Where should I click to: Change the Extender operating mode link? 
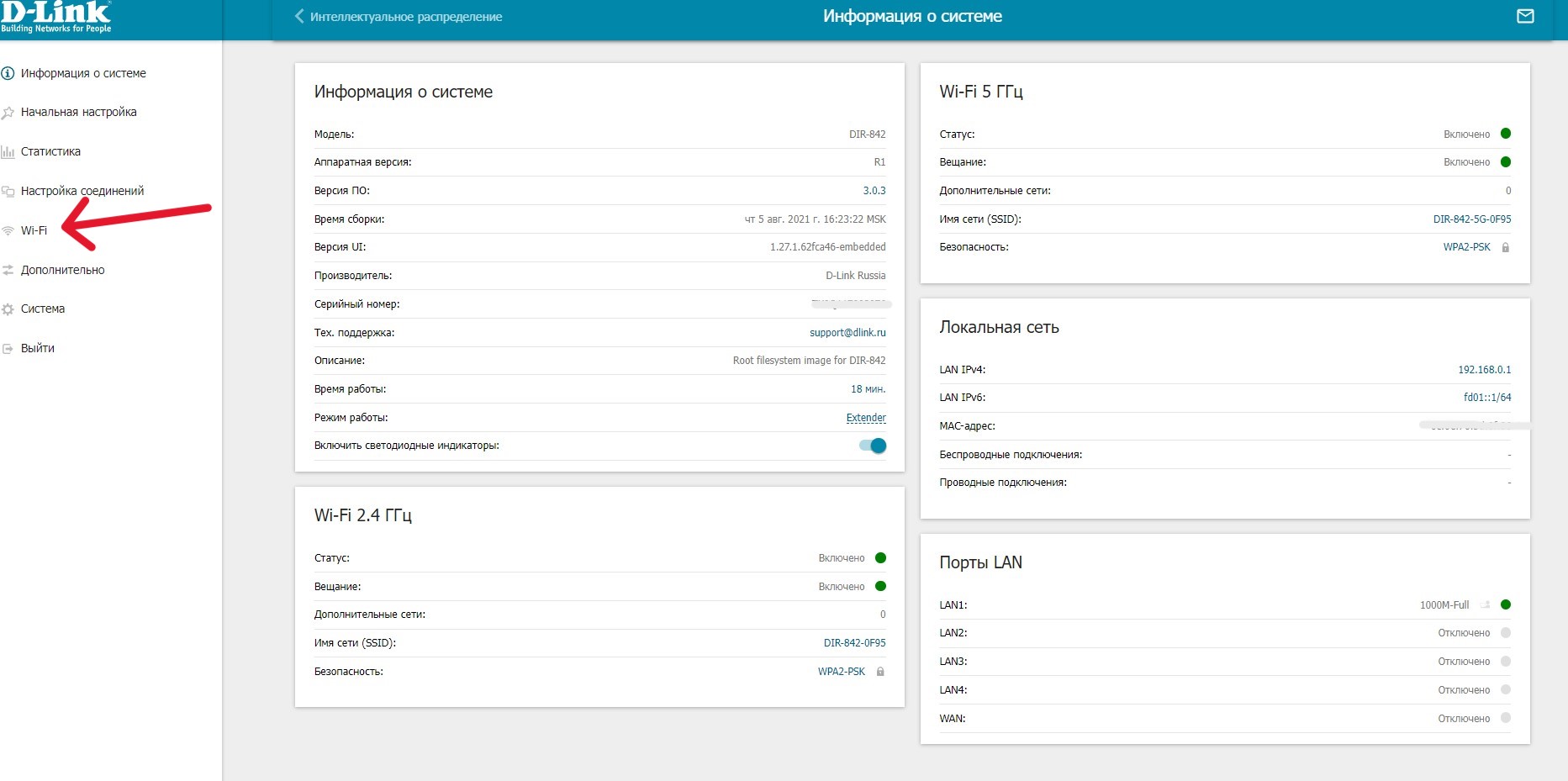pyautogui.click(x=866, y=418)
